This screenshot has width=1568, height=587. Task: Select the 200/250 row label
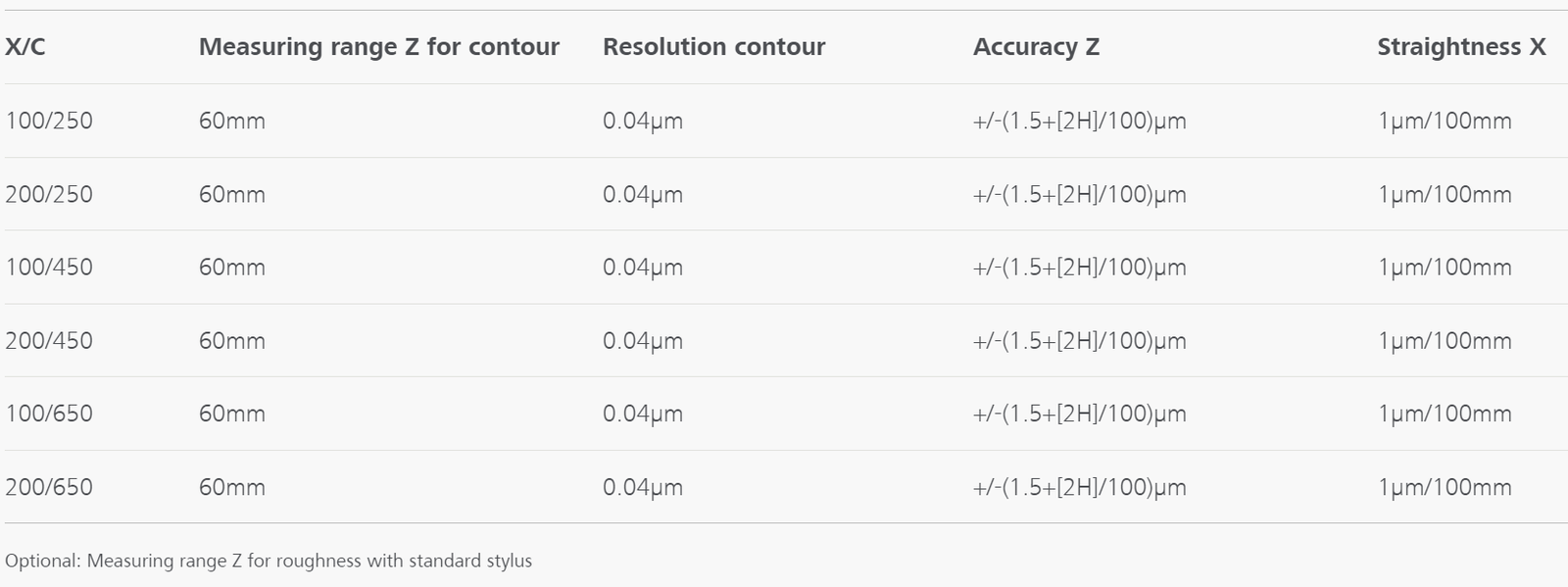click(49, 194)
